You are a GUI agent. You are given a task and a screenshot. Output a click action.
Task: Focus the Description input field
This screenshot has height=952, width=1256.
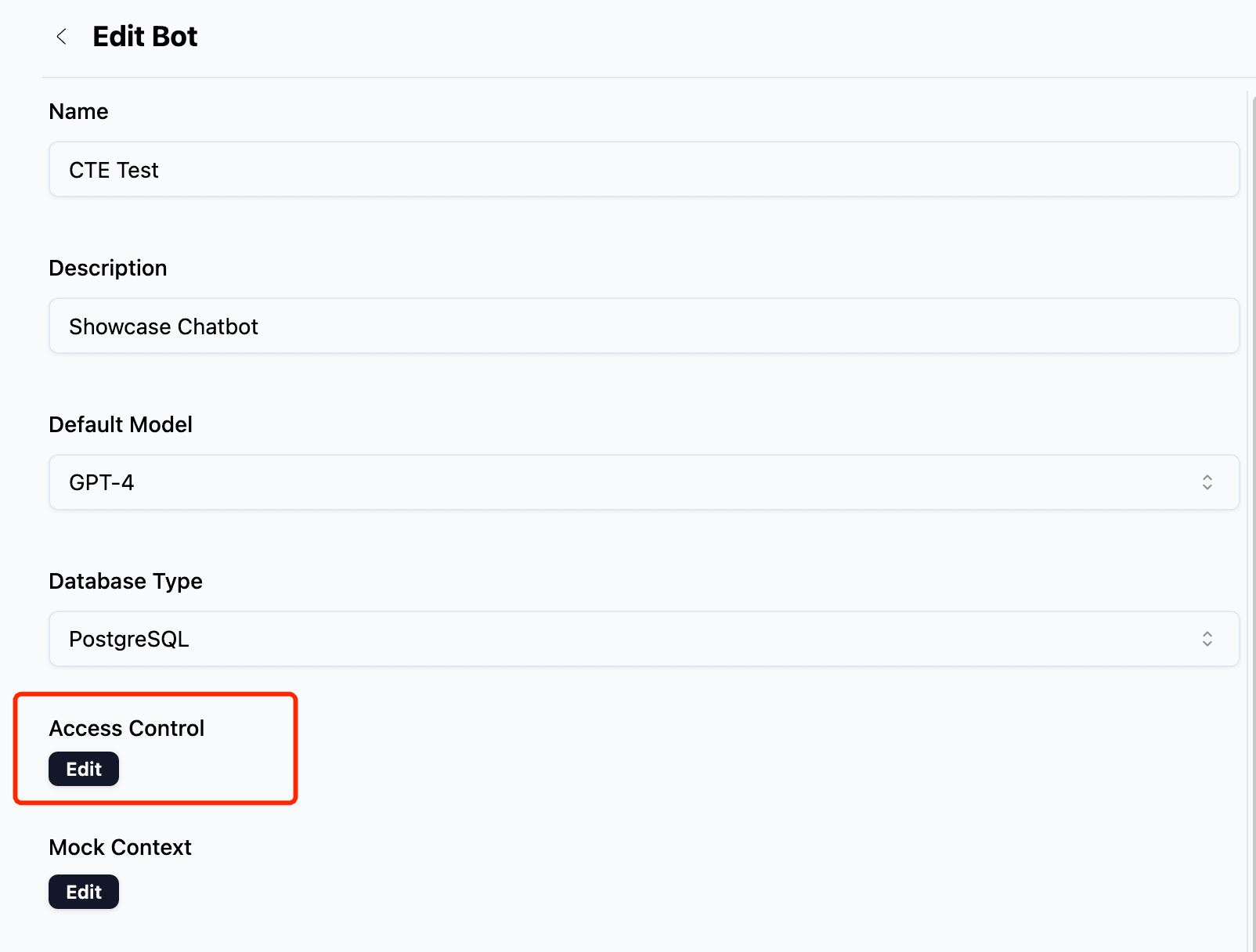[642, 326]
